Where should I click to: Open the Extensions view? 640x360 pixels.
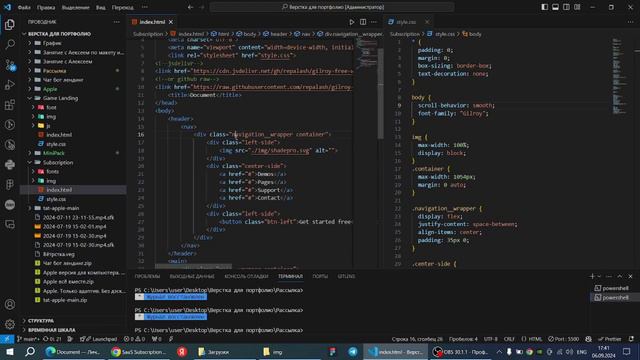click(x=10, y=105)
